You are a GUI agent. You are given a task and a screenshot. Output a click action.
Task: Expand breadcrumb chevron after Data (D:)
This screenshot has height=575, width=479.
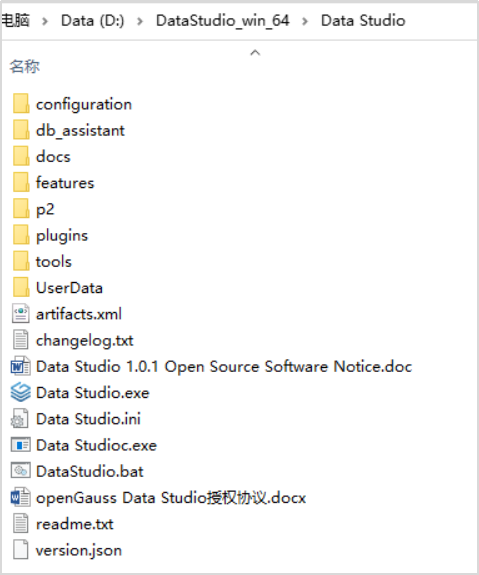coord(140,21)
